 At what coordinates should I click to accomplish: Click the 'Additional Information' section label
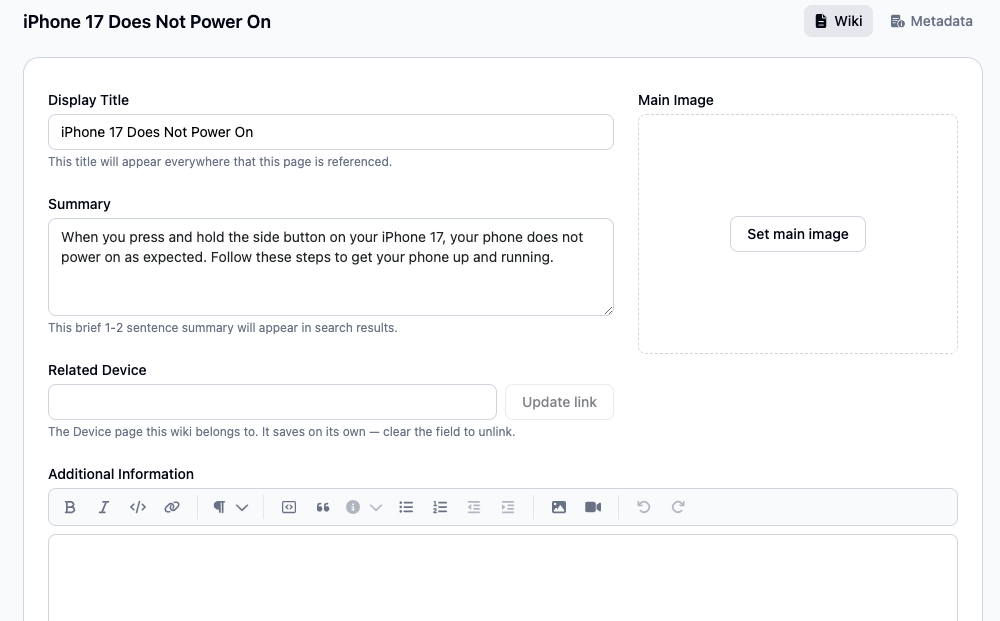(121, 474)
